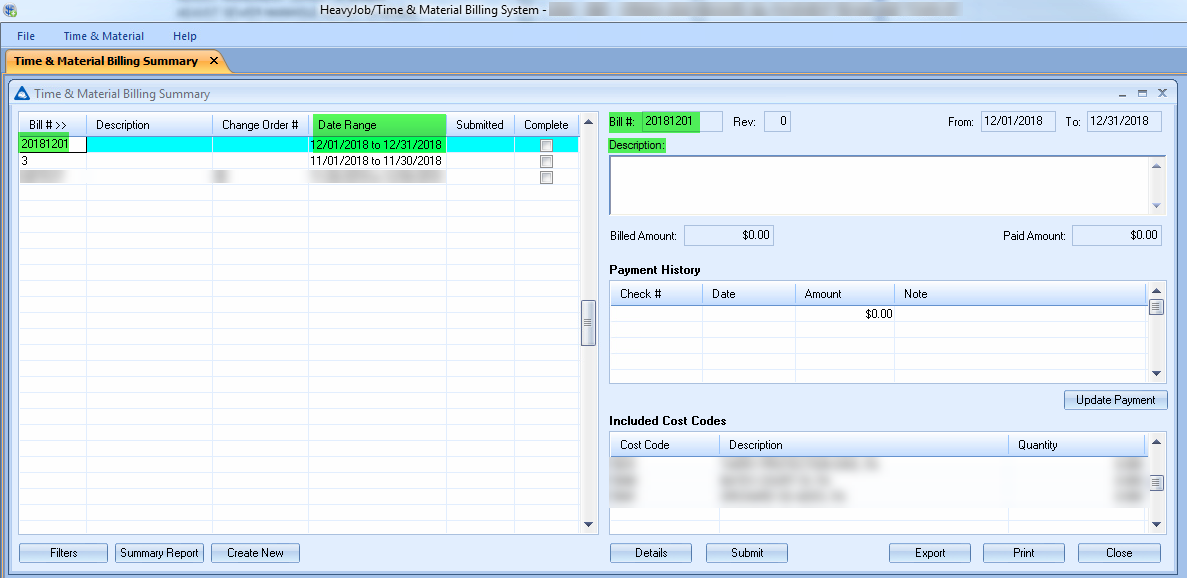The width and height of the screenshot is (1187, 578).
Task: Click the Submit button
Action: tap(747, 553)
